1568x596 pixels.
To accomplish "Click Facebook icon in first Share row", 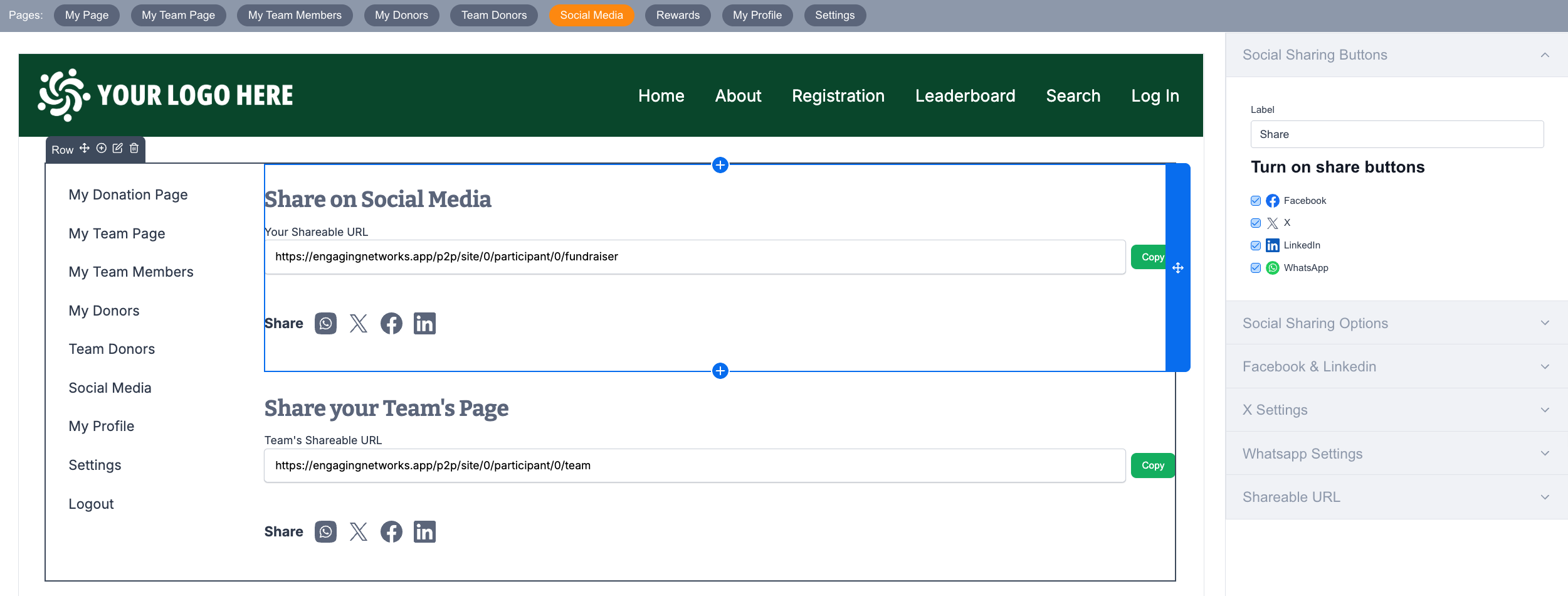I will tap(392, 324).
